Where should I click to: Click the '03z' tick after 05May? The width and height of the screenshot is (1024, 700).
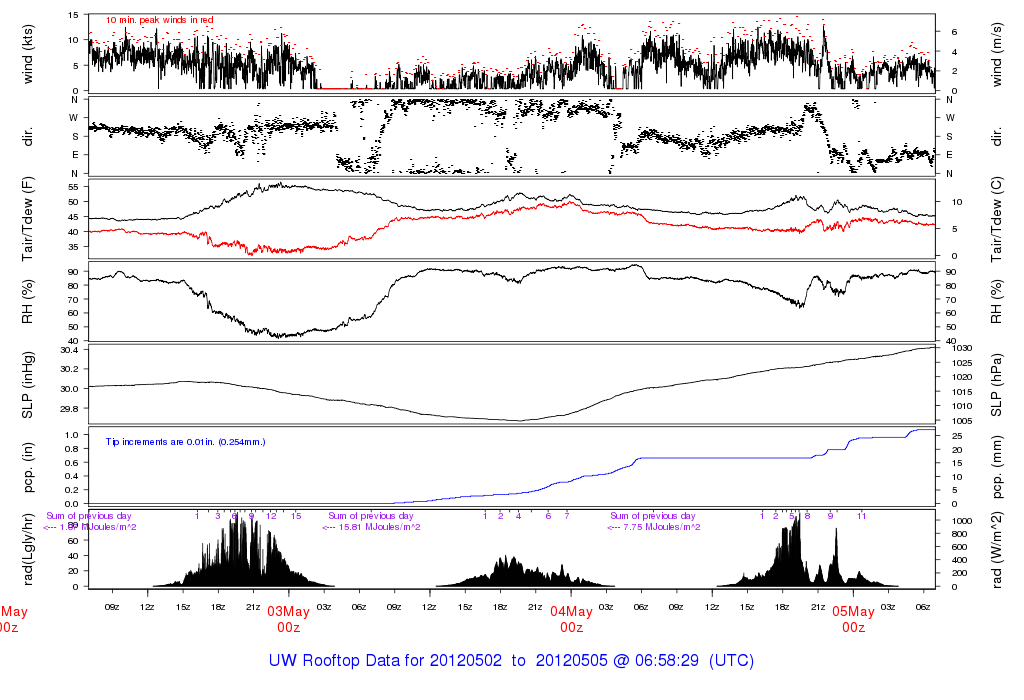pos(888,607)
